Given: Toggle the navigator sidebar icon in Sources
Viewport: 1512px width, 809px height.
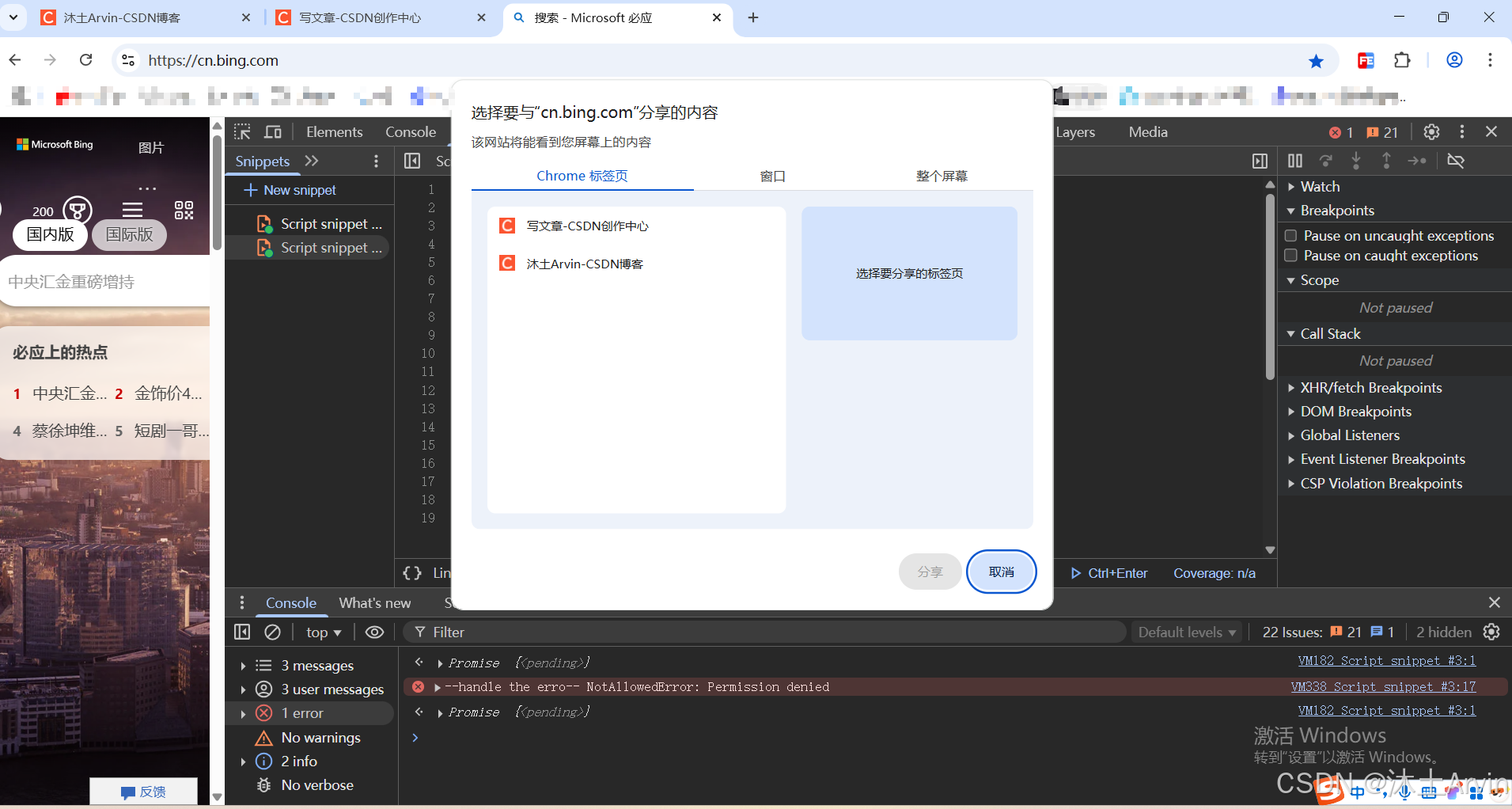Looking at the screenshot, I should coord(412,161).
